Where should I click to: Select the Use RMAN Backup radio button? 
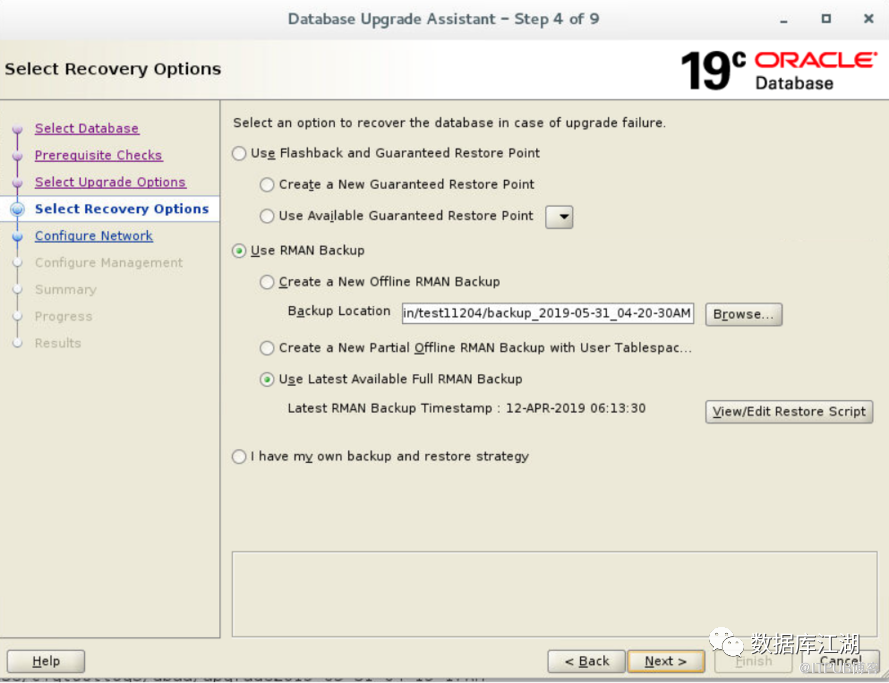coord(239,251)
